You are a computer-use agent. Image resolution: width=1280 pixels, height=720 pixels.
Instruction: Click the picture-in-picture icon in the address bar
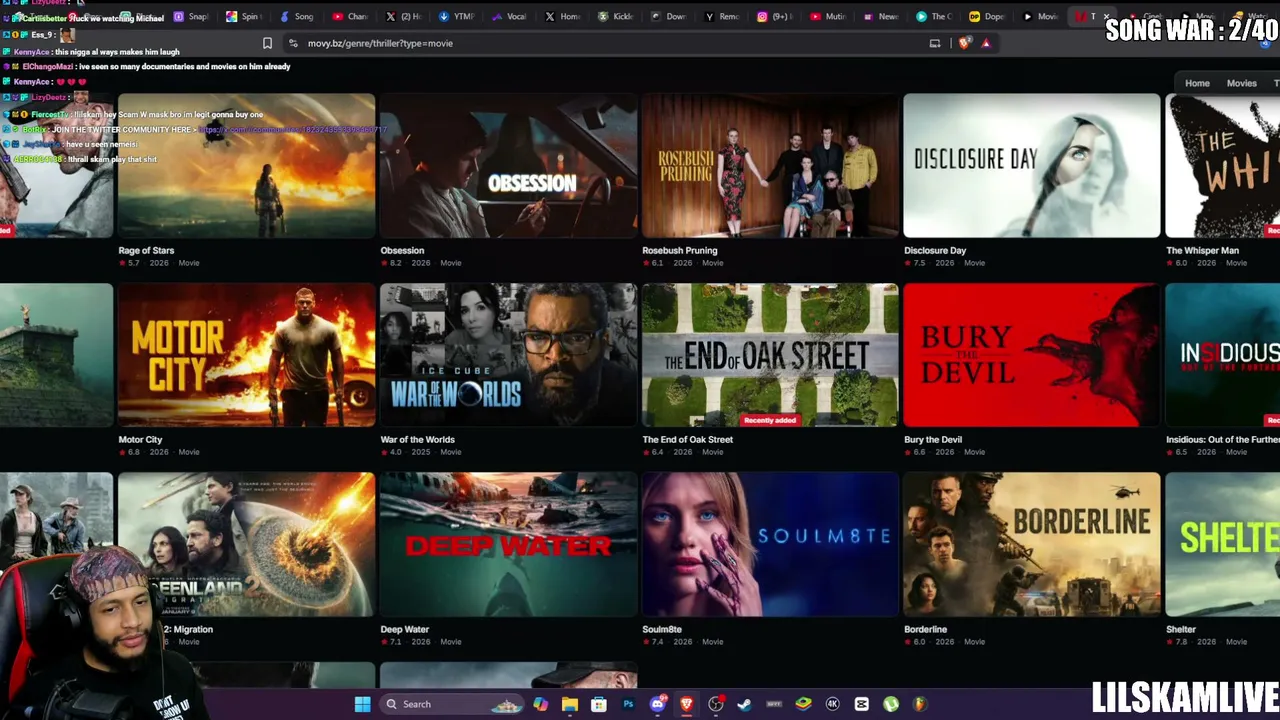(x=935, y=43)
